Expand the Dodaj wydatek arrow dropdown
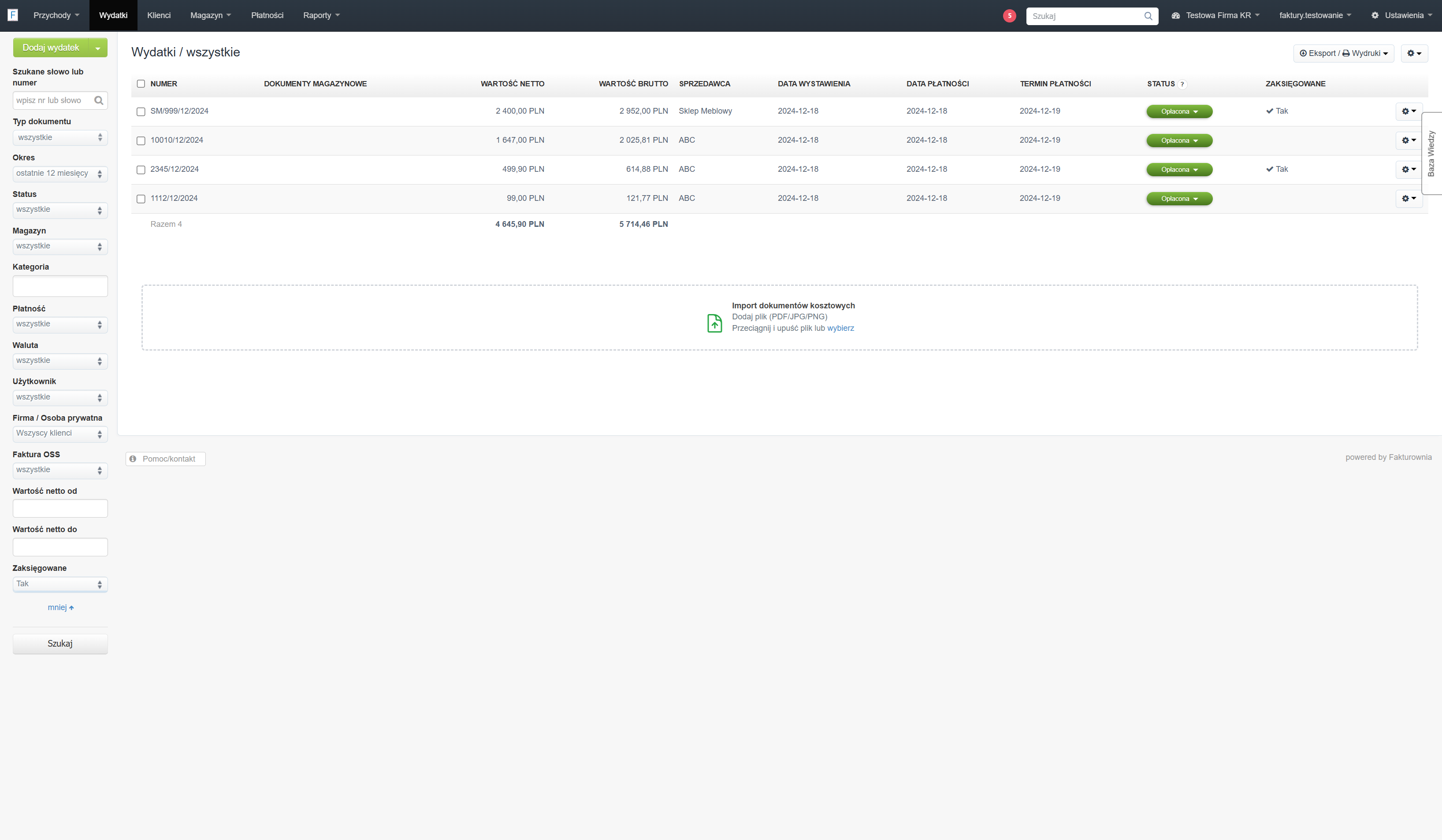1442x840 pixels. point(98,48)
